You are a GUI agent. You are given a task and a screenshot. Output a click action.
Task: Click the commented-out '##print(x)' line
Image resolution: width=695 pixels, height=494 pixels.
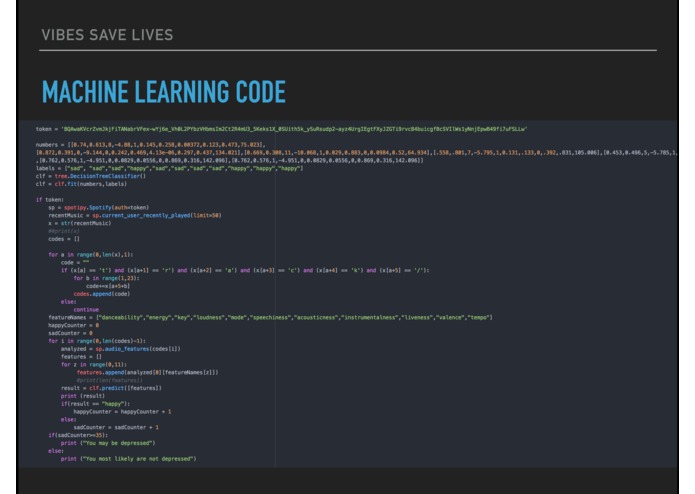64,231
